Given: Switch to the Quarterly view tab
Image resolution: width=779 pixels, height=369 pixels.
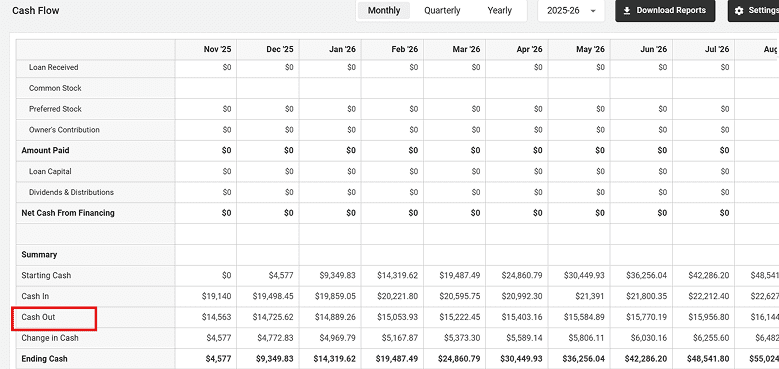Looking at the screenshot, I should 442,10.
